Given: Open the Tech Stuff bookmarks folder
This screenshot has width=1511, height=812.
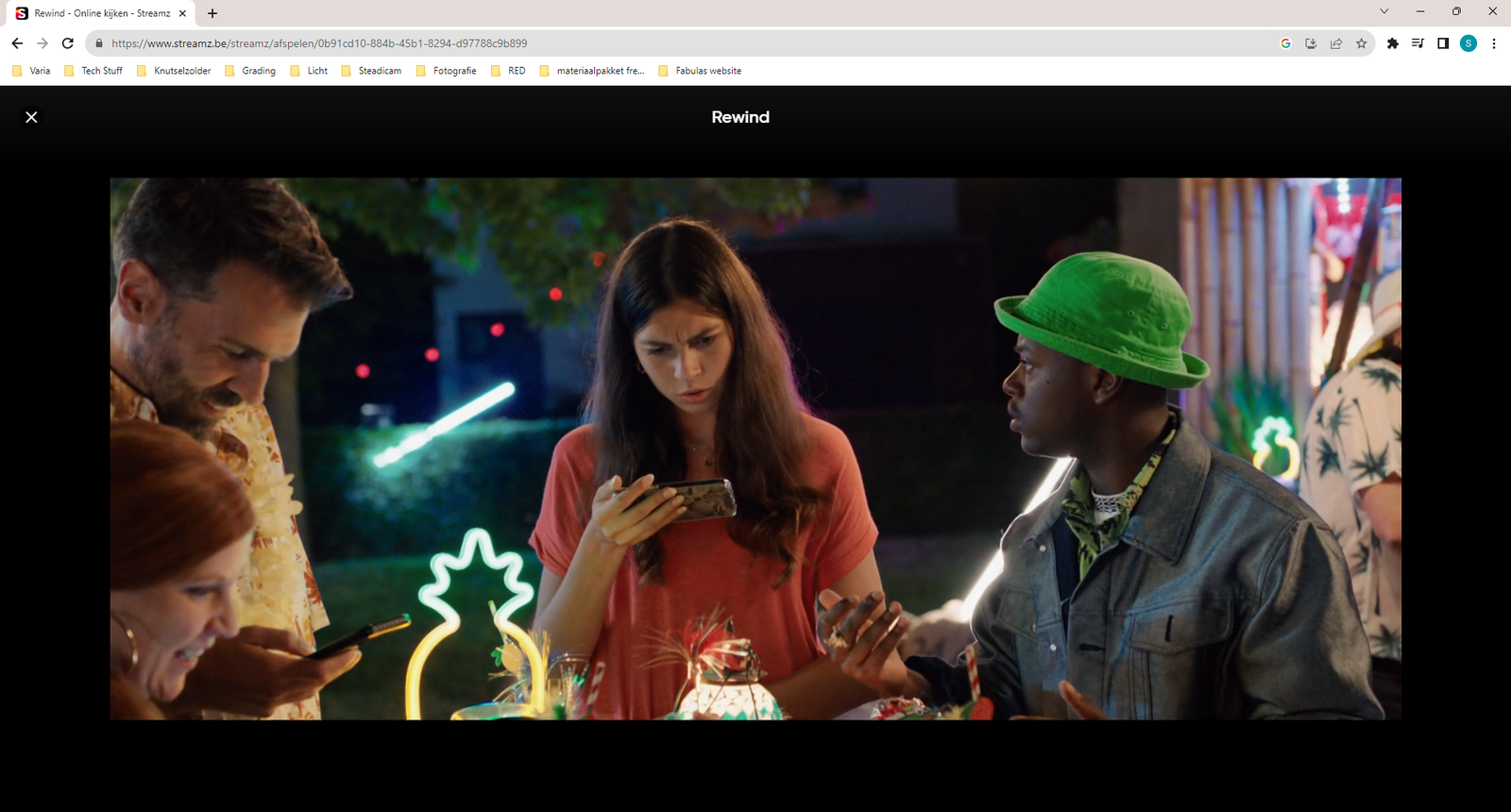Looking at the screenshot, I should 93,71.
